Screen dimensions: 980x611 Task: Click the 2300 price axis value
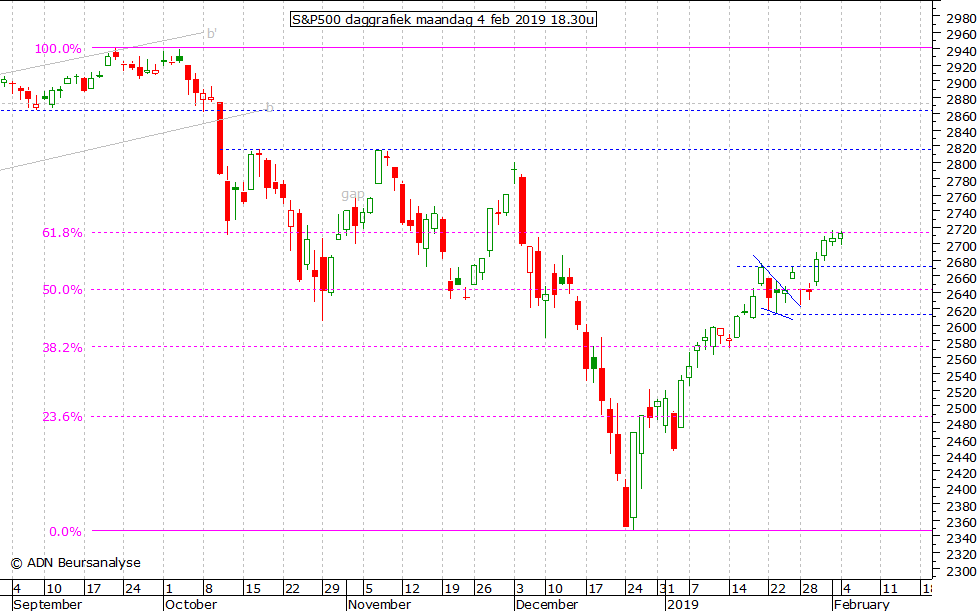961,571
